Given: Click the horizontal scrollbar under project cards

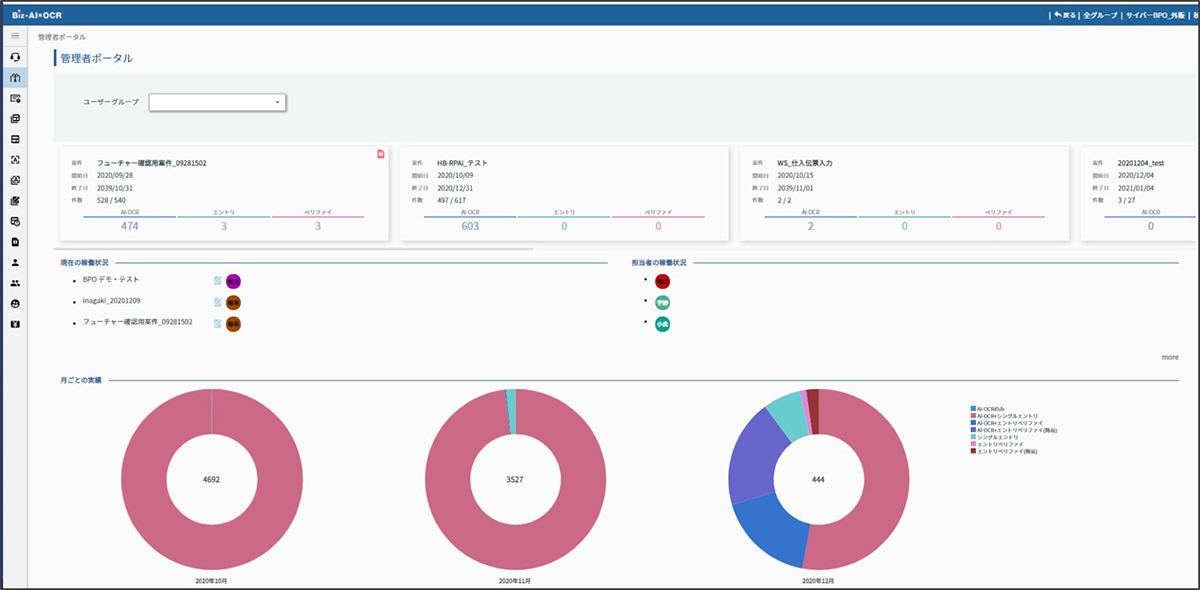Looking at the screenshot, I should 296,248.
